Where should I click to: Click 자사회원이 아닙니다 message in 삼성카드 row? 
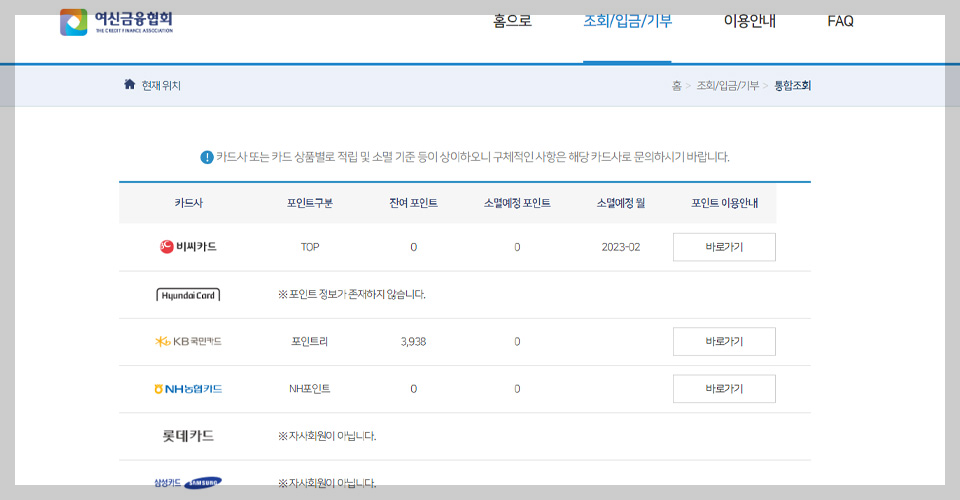click(327, 483)
